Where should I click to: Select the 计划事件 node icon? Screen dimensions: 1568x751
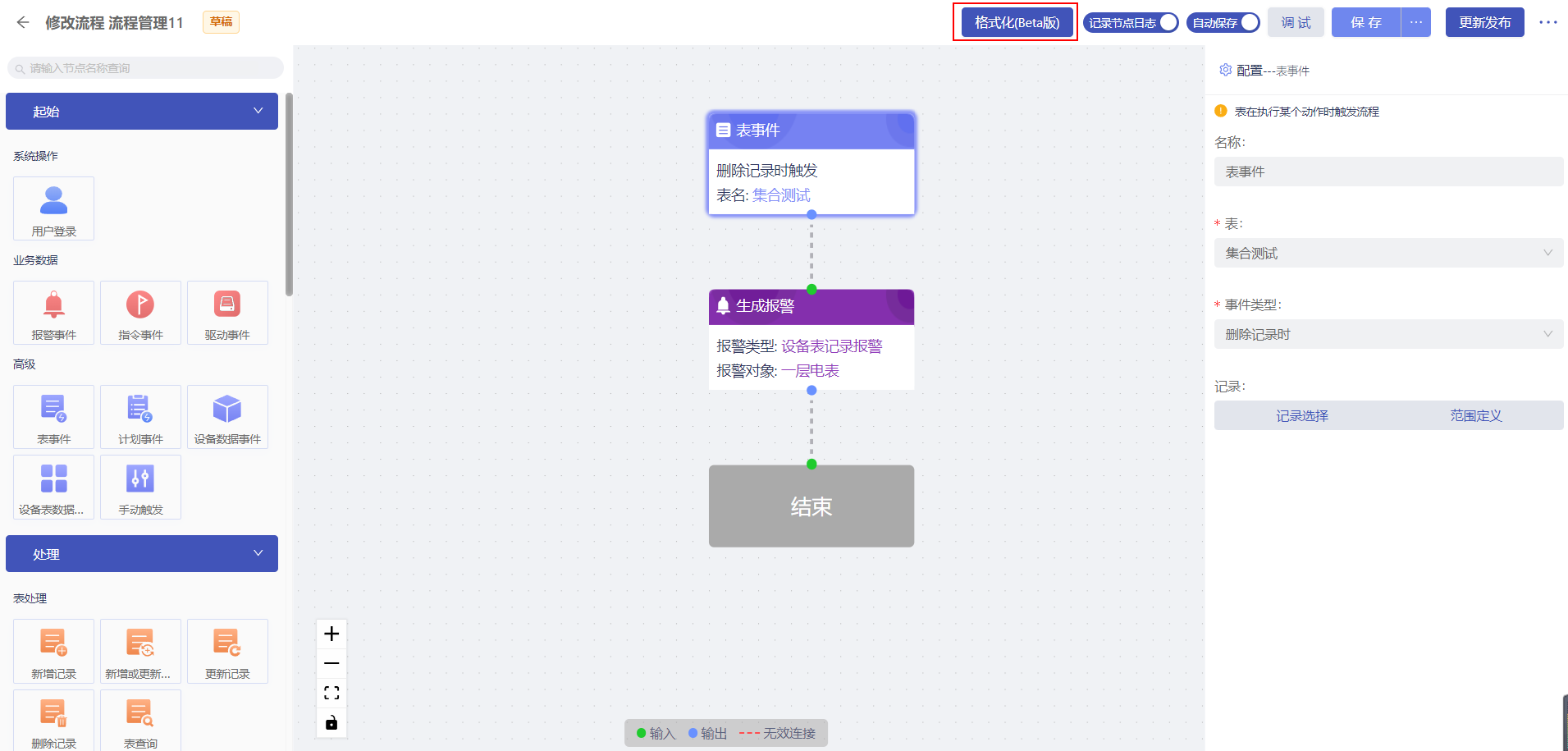pyautogui.click(x=140, y=417)
